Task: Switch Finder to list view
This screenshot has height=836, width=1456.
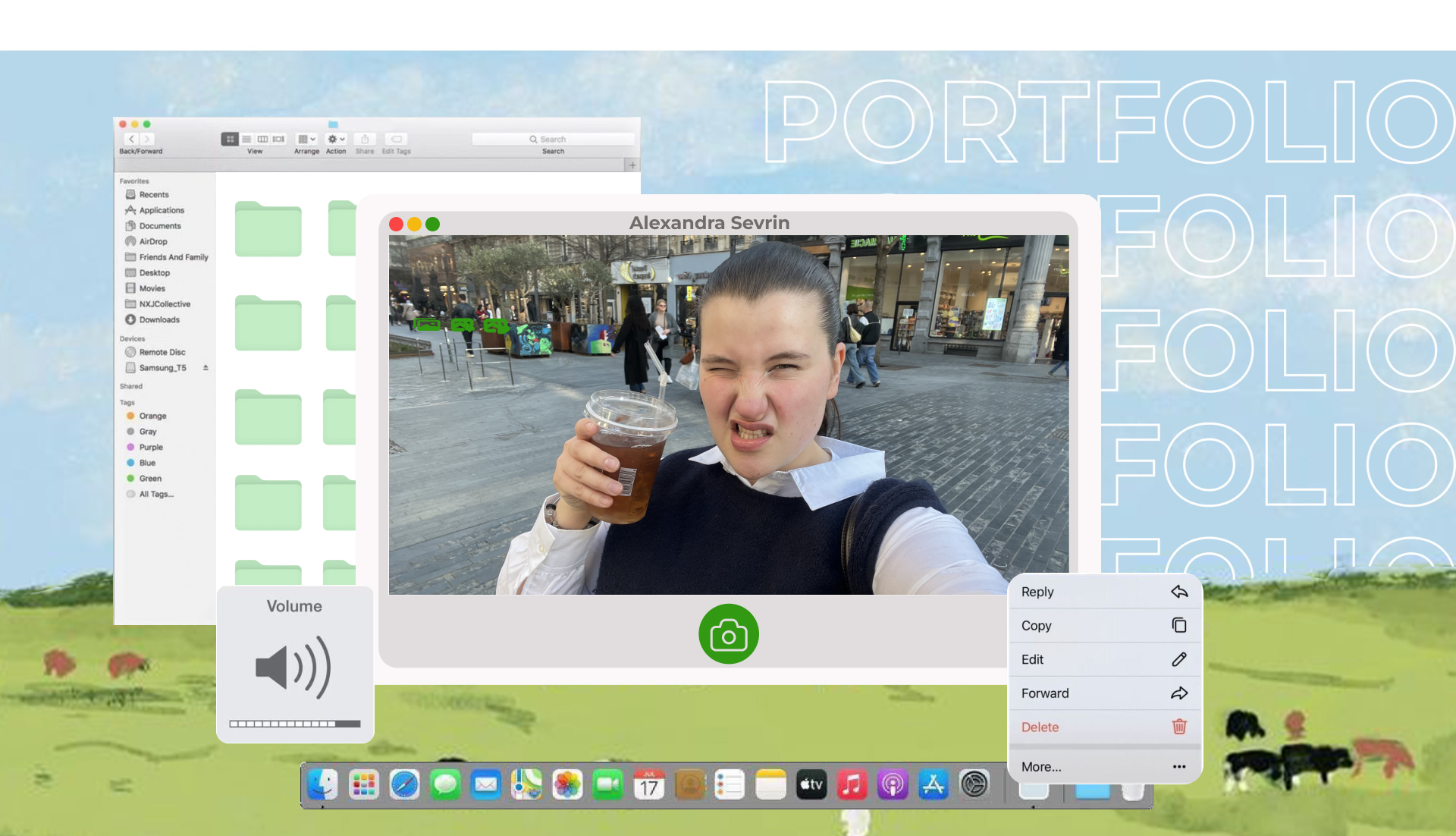Action: [x=246, y=139]
